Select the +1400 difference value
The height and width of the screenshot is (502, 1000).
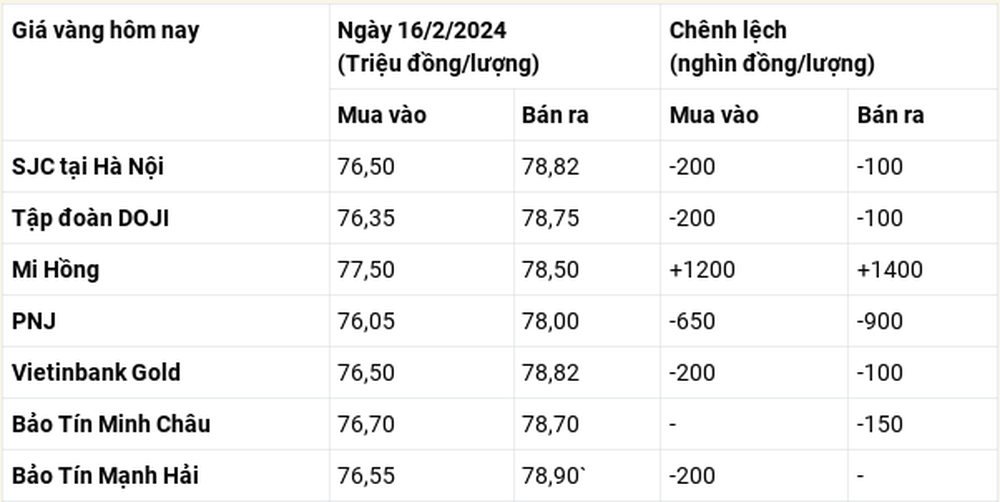click(890, 270)
